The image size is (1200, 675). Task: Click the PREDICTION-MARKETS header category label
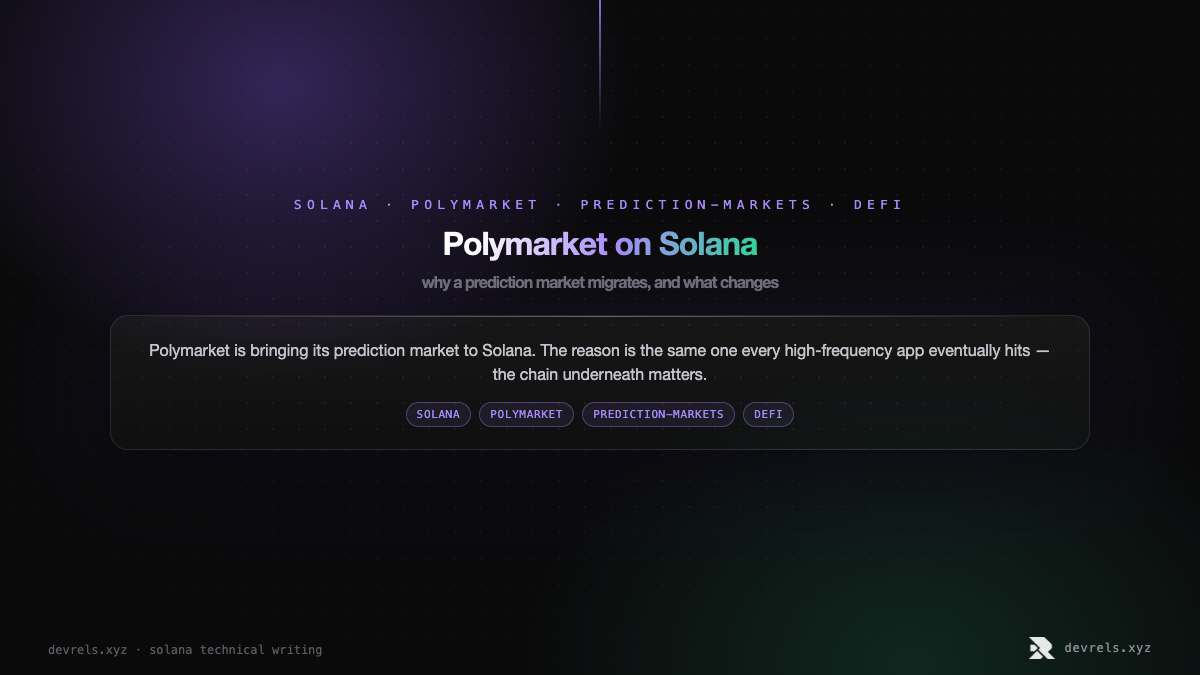point(697,204)
